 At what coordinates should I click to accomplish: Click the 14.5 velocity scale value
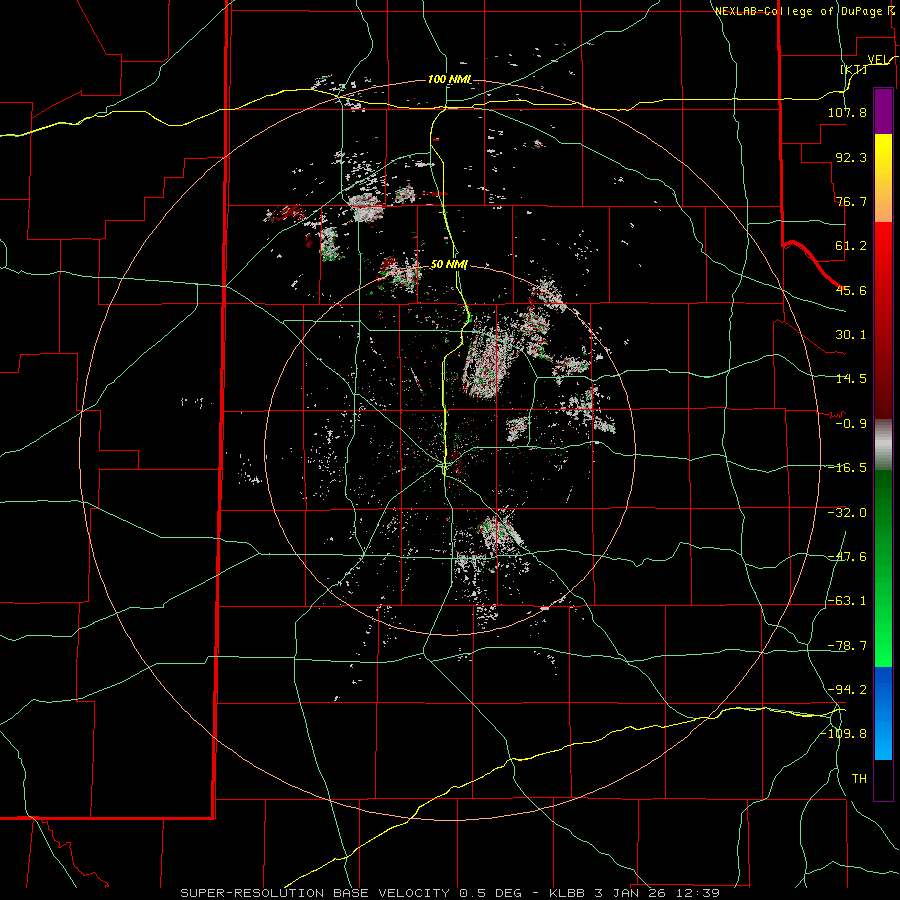pos(851,379)
